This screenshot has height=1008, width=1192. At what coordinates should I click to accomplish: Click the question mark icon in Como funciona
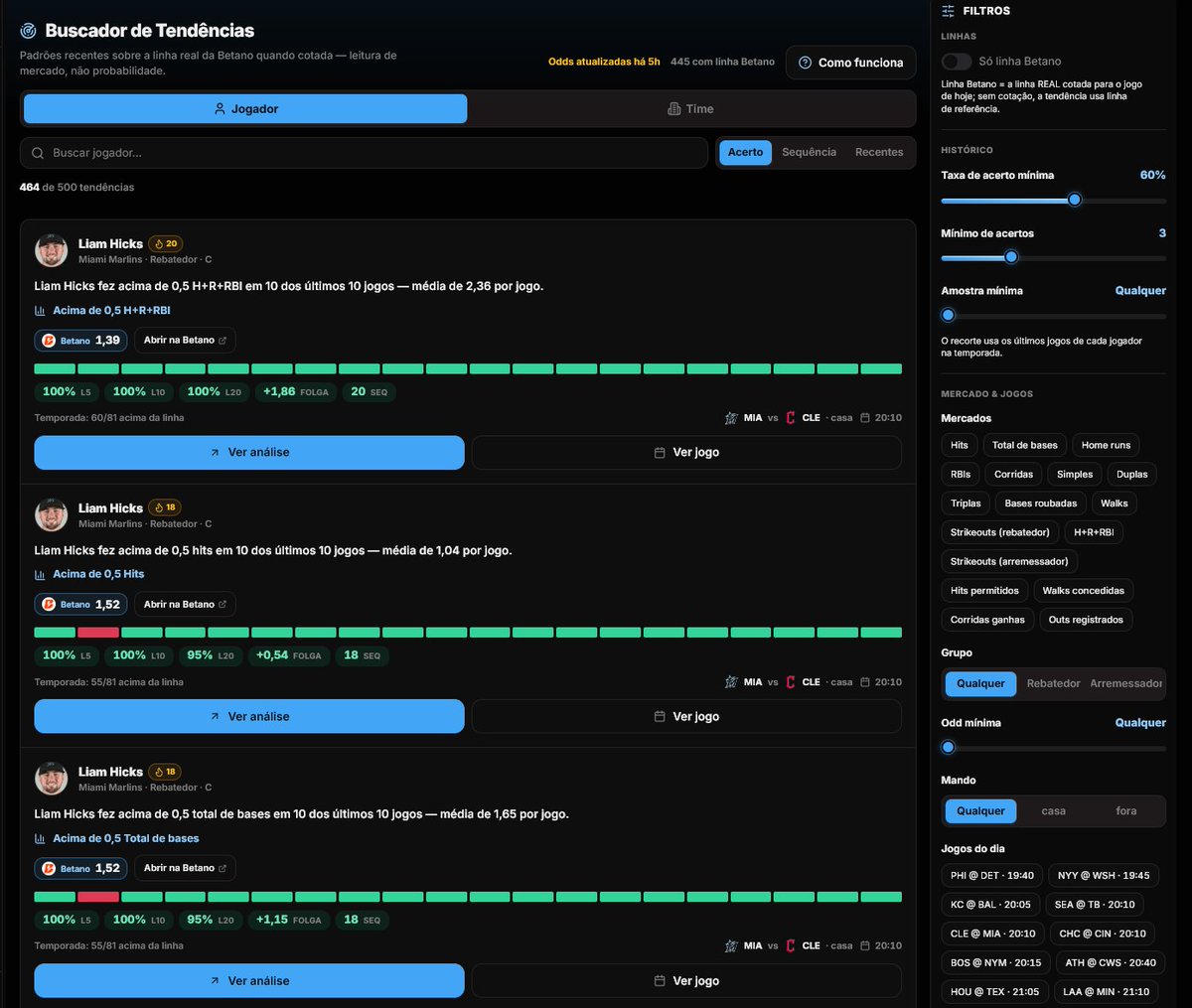point(806,63)
